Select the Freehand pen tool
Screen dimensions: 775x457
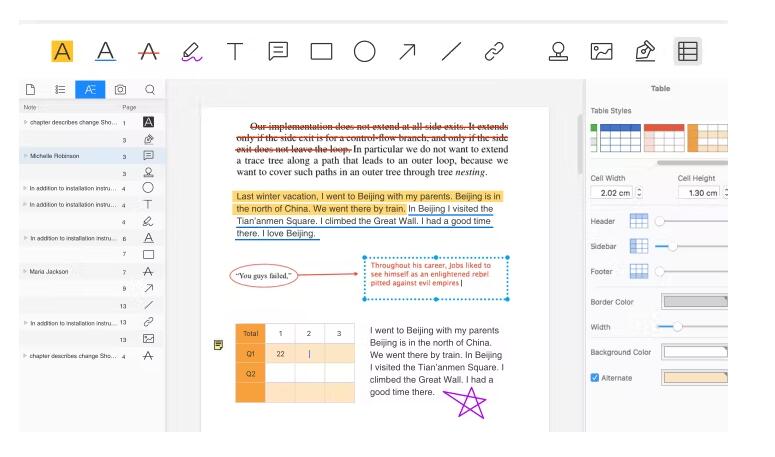pyautogui.click(x=192, y=51)
